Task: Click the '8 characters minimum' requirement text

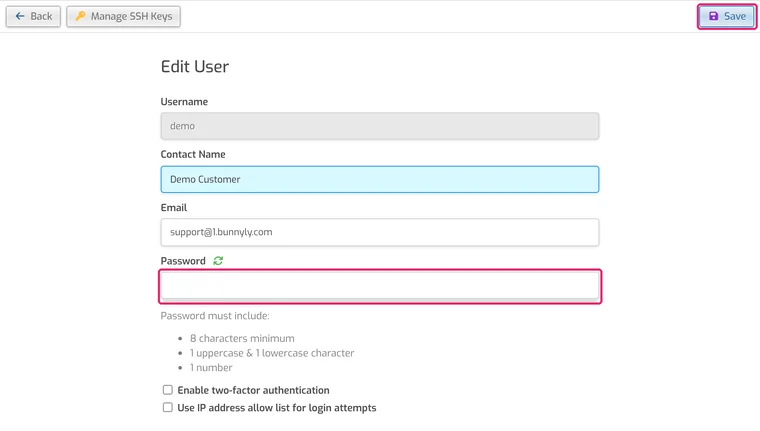Action: coord(242,338)
